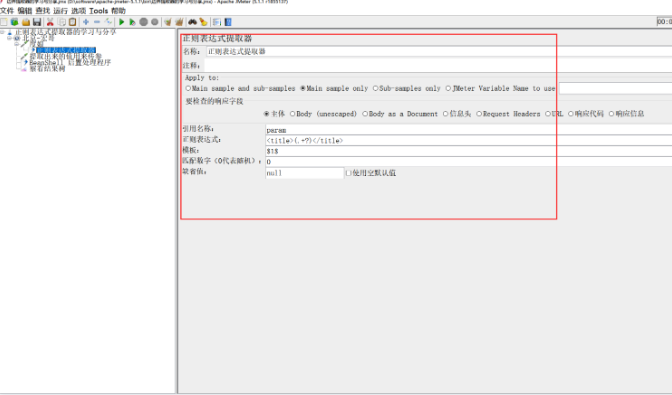Image resolution: width=672 pixels, height=395 pixels.
Task: Collapse all nodes with minus icon
Action: 97,22
